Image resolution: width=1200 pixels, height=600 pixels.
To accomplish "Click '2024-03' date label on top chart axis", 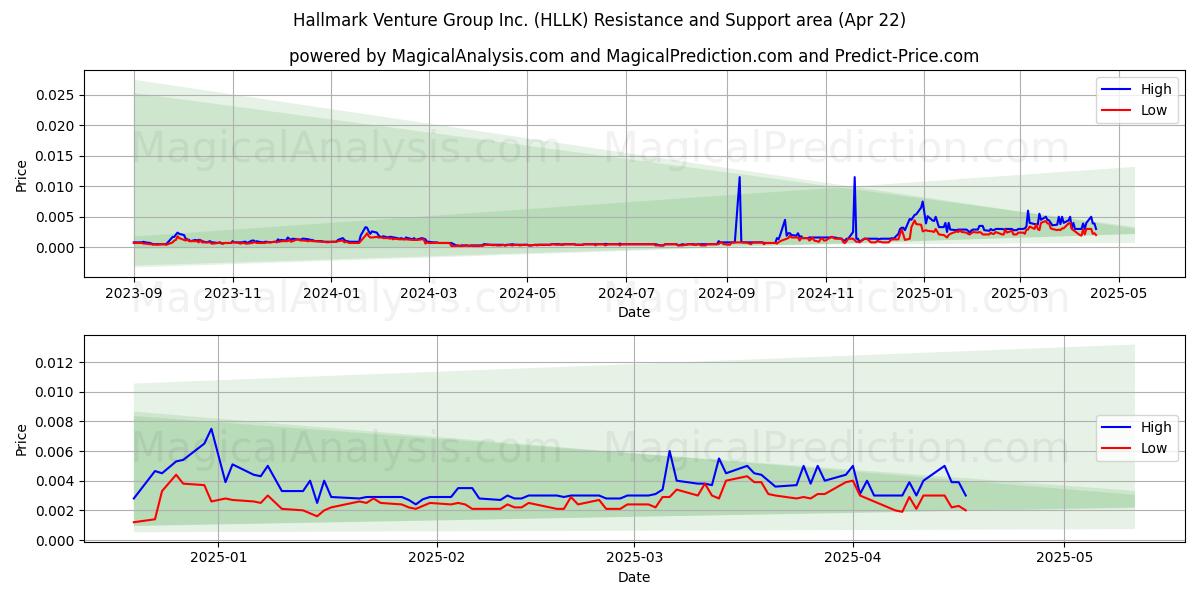I will (428, 293).
